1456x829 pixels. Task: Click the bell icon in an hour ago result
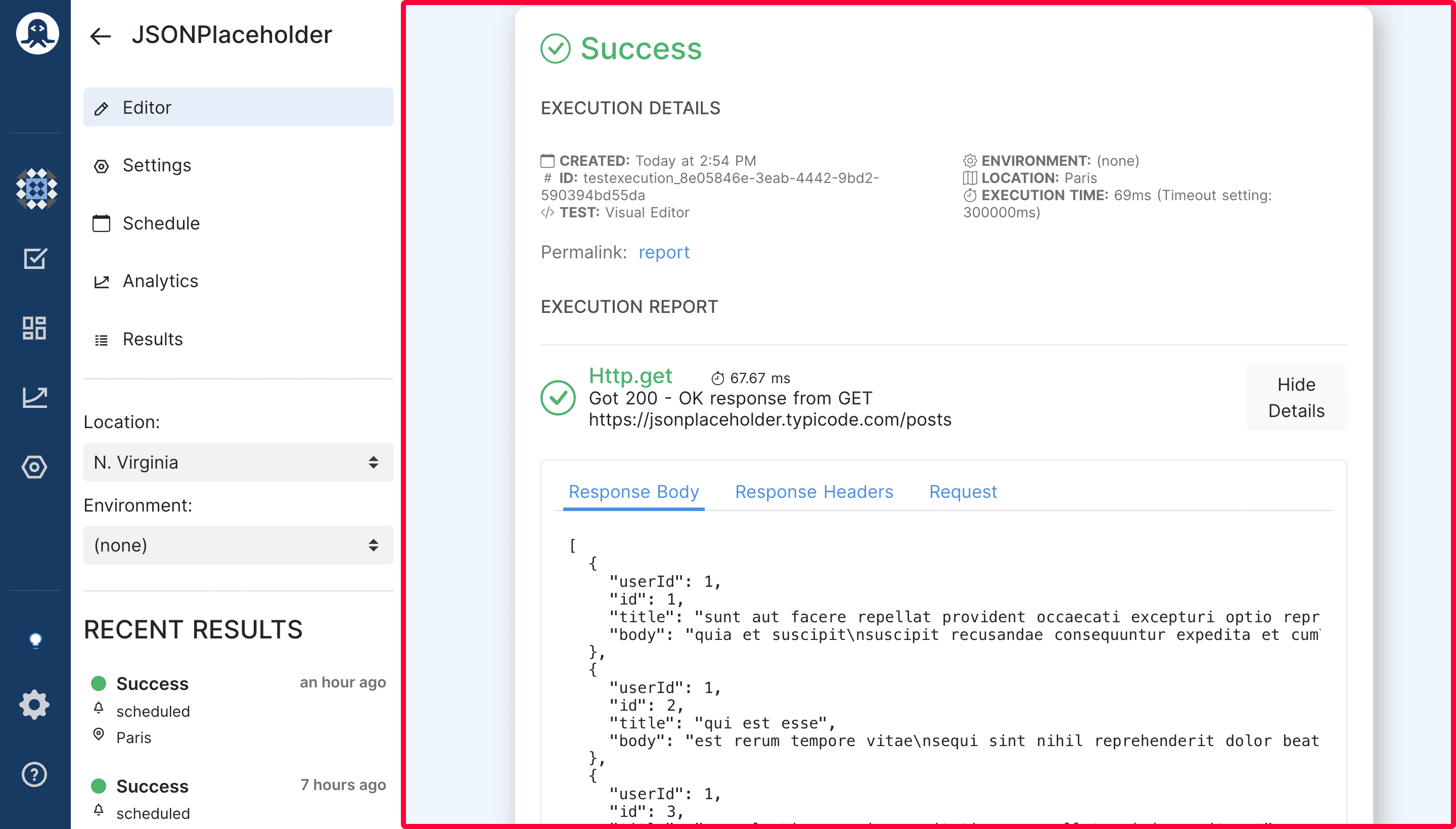click(x=99, y=707)
